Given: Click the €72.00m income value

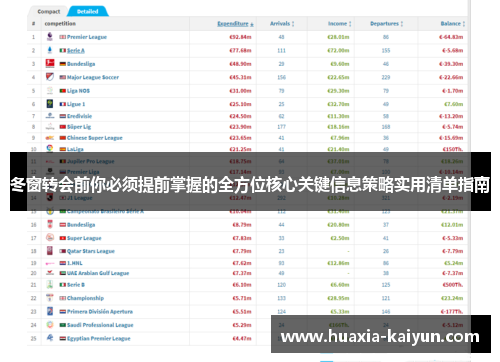Looking at the screenshot, I should coord(338,50).
